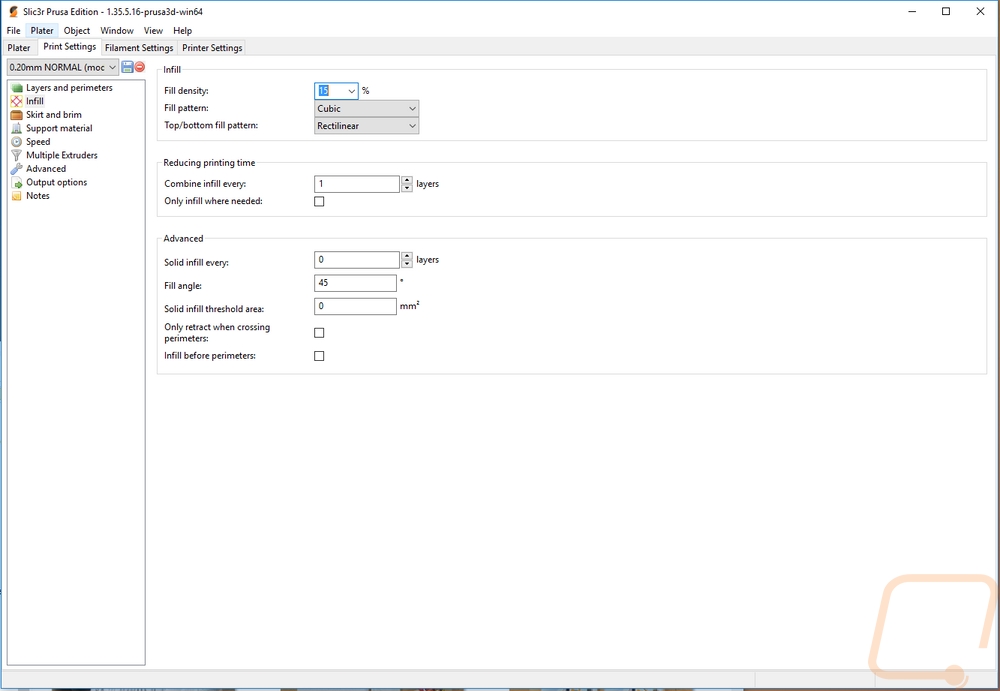Click the Fill angle field
Screen dimensions: 1000x691
(355, 283)
